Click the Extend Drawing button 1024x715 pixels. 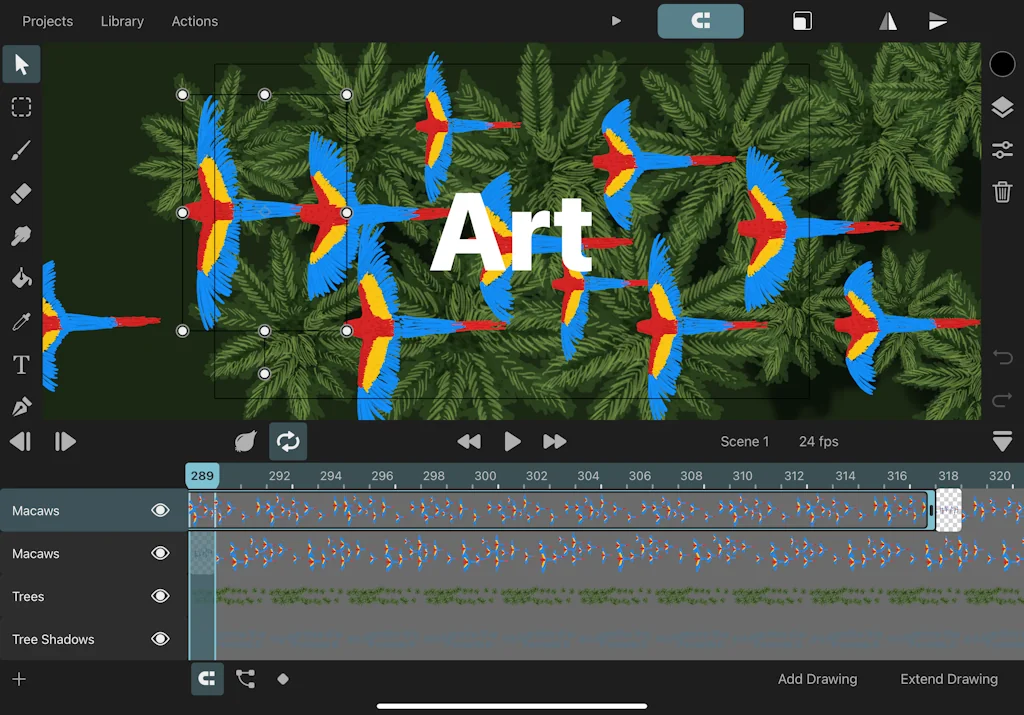(x=948, y=679)
